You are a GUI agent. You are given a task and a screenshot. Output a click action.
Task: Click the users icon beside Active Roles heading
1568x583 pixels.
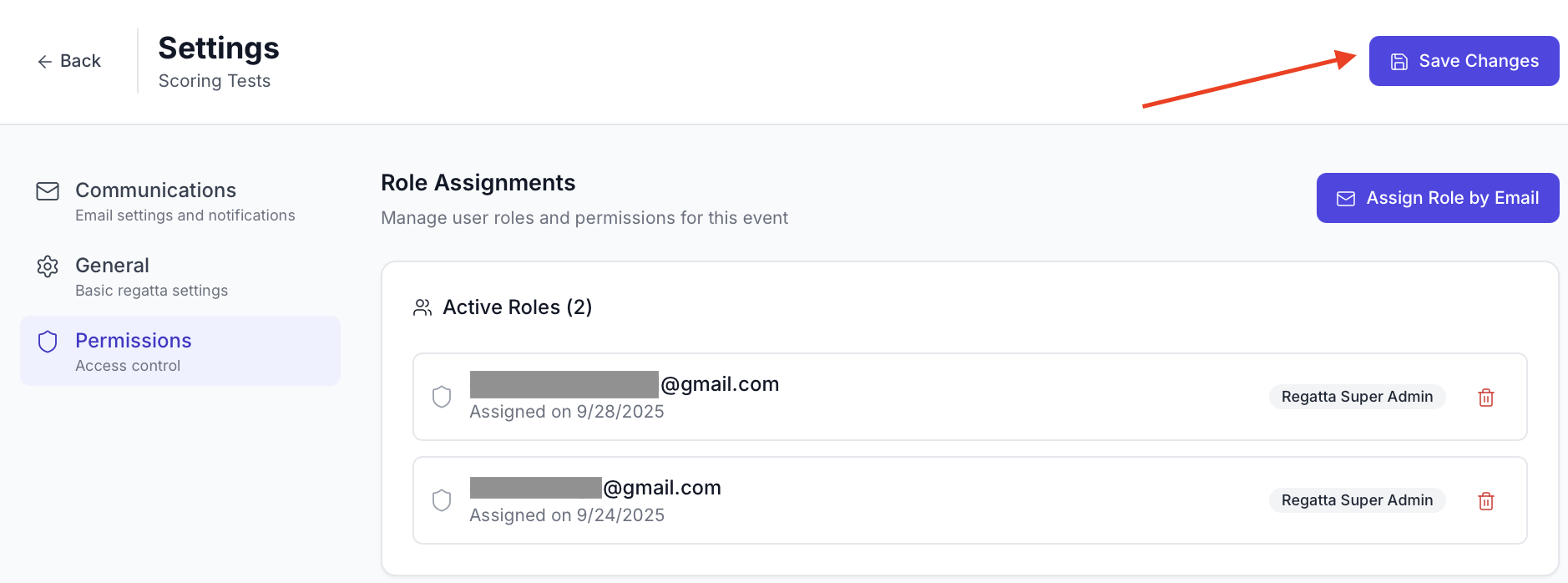[x=422, y=307]
